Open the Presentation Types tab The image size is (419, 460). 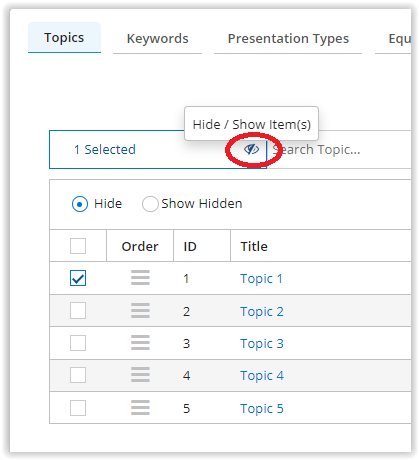[288, 39]
